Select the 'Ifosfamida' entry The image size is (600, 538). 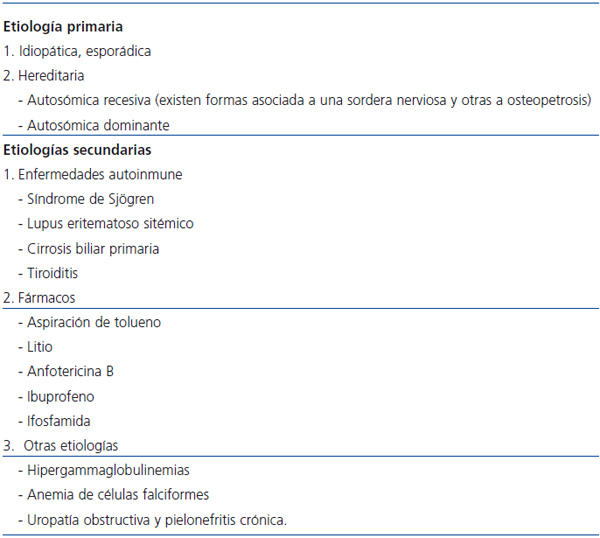[61, 421]
